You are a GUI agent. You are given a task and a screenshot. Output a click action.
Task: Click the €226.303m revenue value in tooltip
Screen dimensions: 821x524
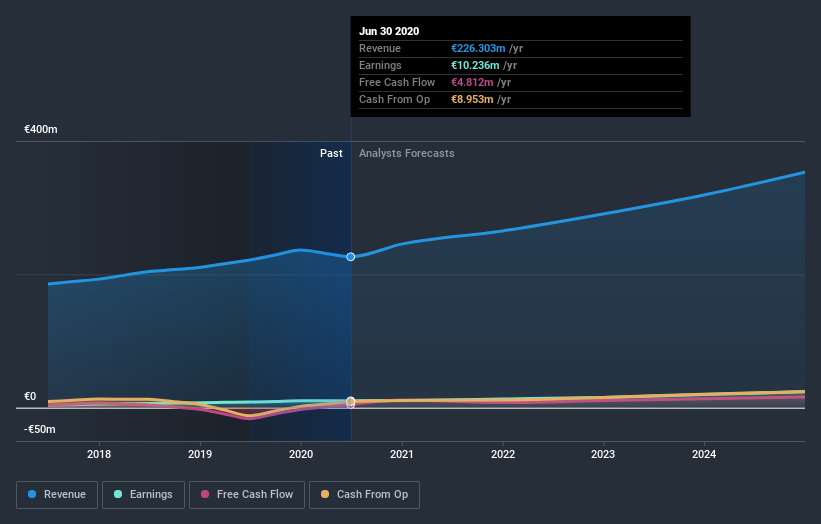point(478,48)
